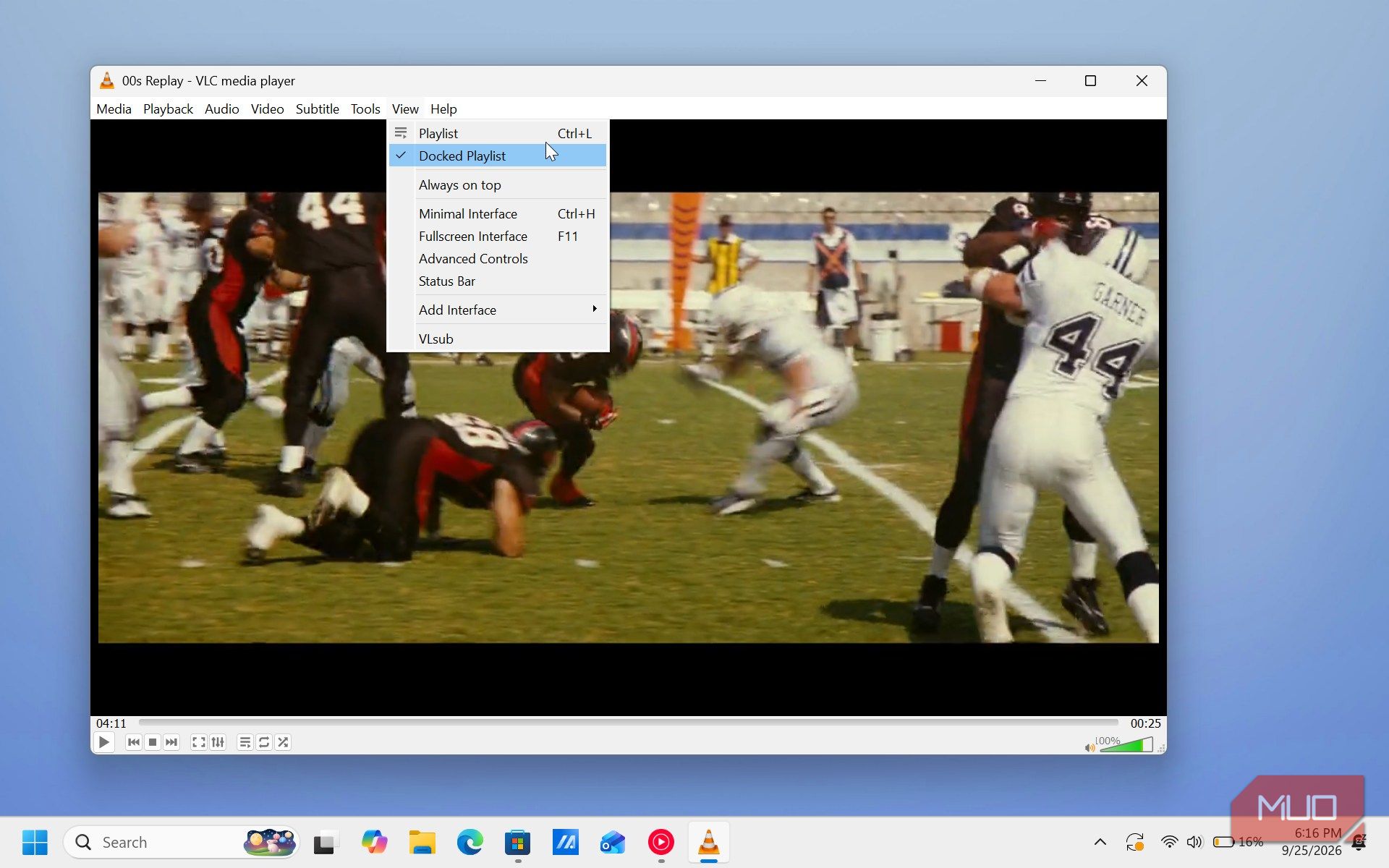Open the Playback menu
The image size is (1389, 868).
pos(168,109)
